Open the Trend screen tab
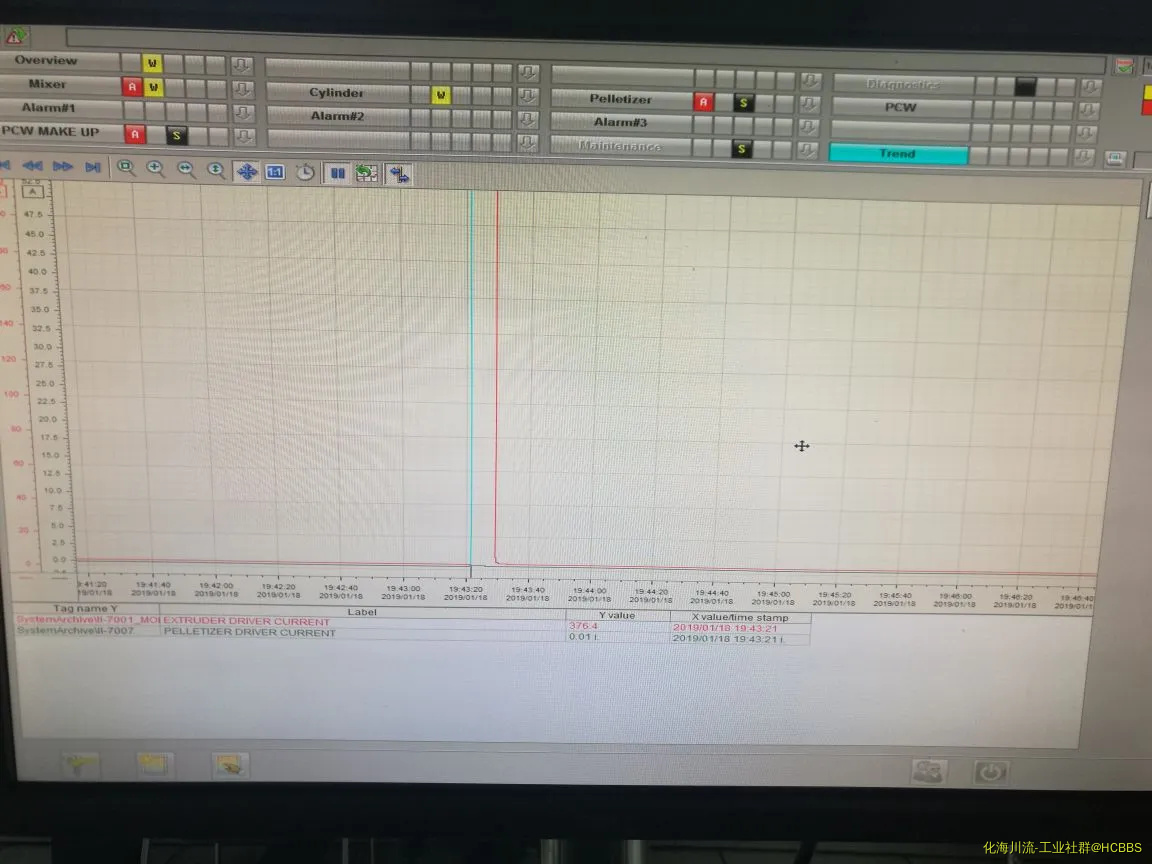The image size is (1152, 864). 897,154
